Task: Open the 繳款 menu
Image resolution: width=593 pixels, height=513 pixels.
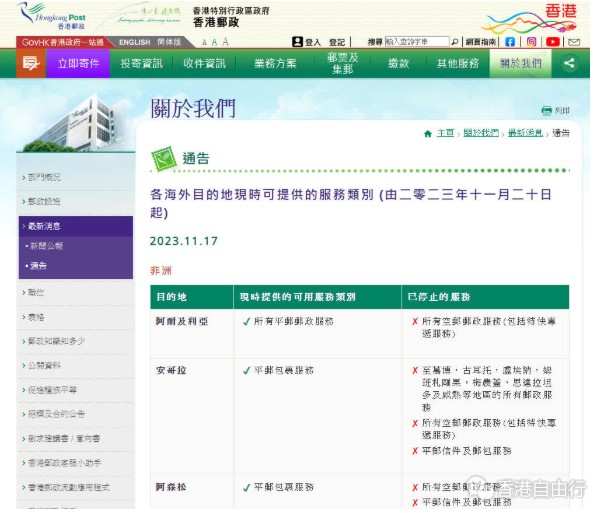Action: (398, 63)
